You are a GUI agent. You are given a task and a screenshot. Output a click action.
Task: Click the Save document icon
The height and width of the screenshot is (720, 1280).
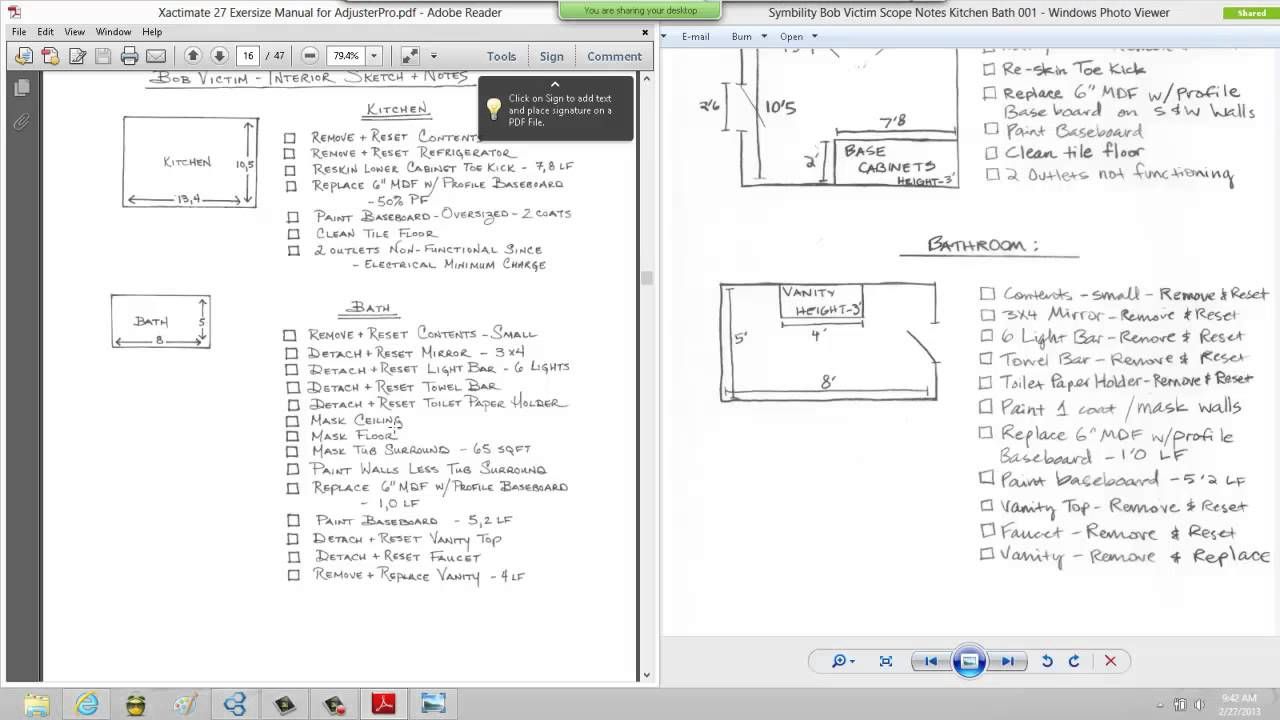[x=103, y=55]
